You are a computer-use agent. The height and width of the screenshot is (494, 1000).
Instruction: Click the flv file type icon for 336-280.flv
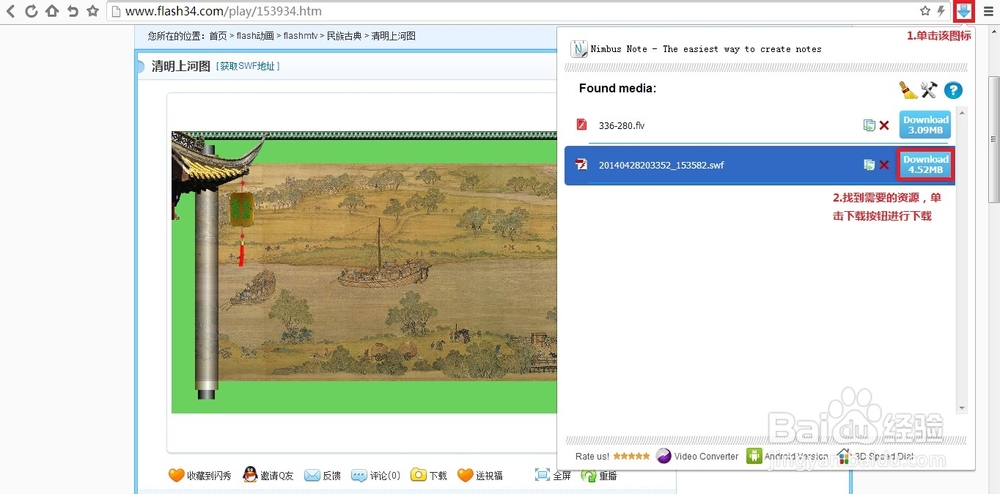[x=581, y=125]
